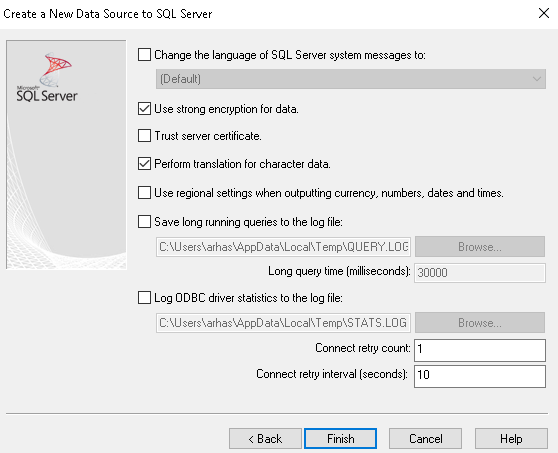
Task: Enable Use regional settings checkbox
Action: click(x=144, y=193)
